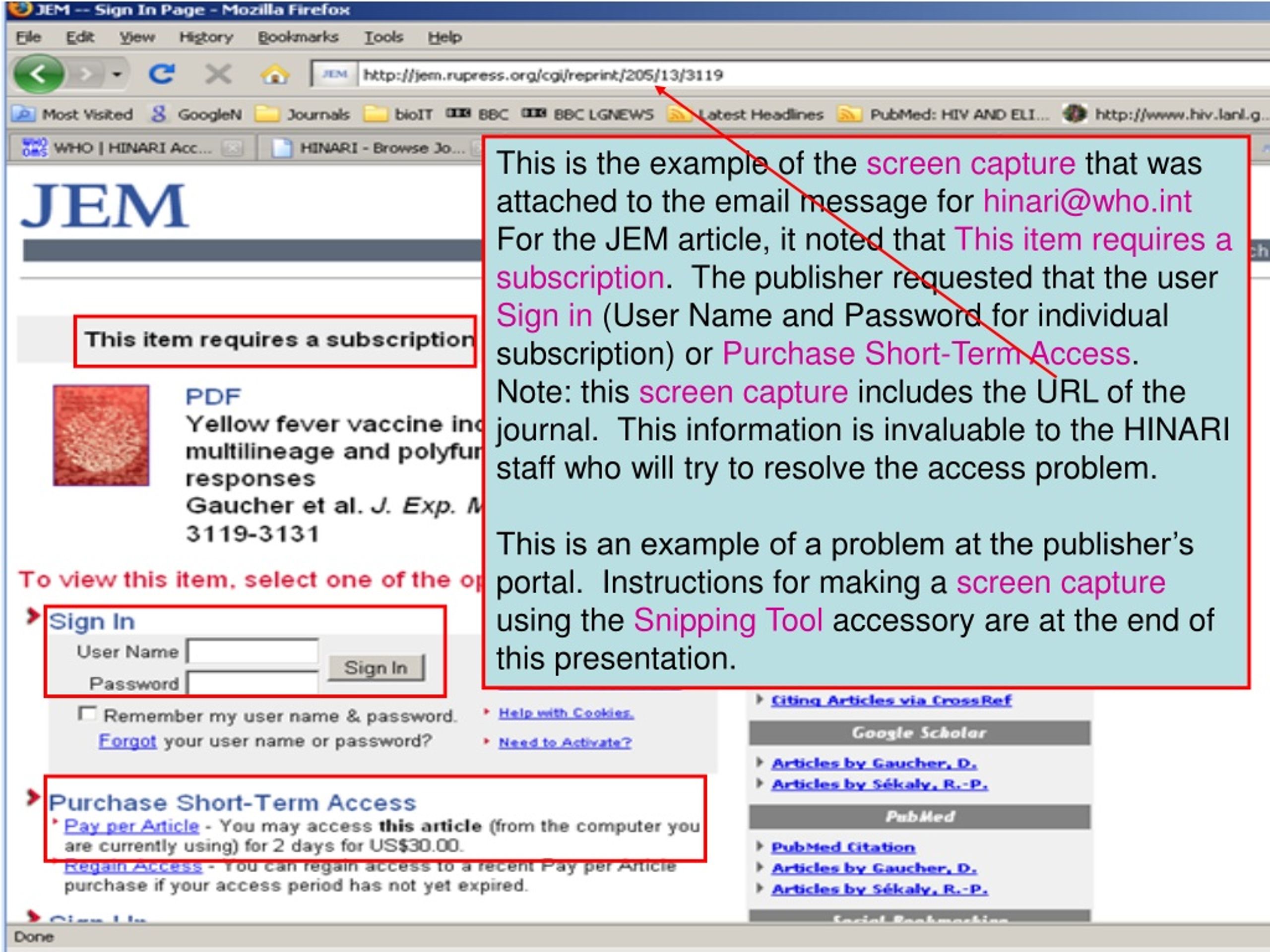Reload the page with the refresh icon

click(x=161, y=74)
